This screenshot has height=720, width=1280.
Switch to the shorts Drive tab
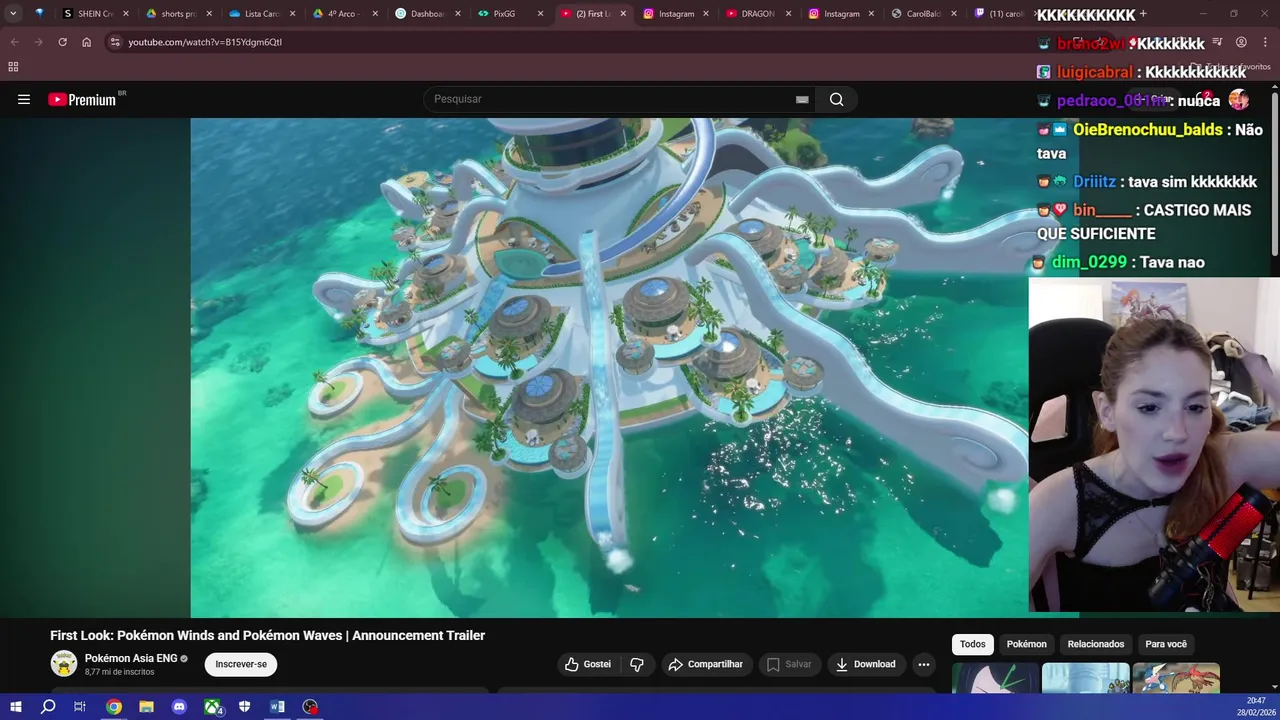(178, 14)
